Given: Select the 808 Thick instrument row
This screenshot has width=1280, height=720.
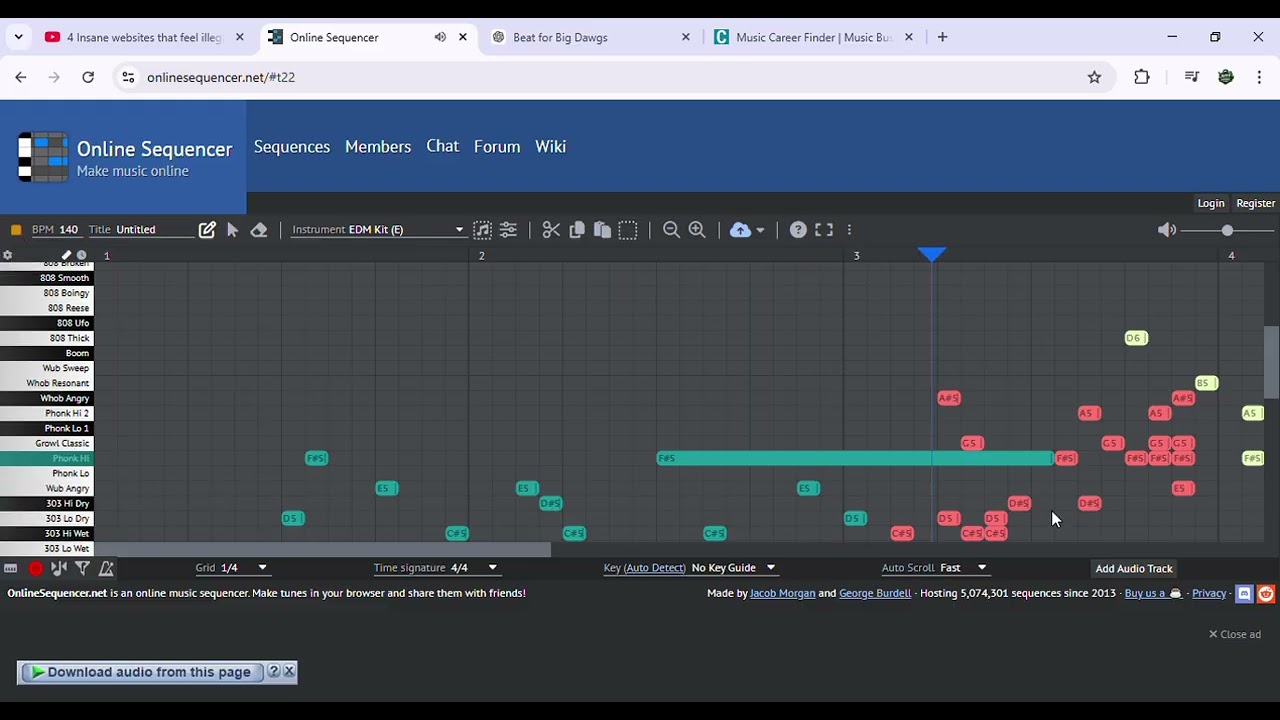Looking at the screenshot, I should tap(47, 338).
